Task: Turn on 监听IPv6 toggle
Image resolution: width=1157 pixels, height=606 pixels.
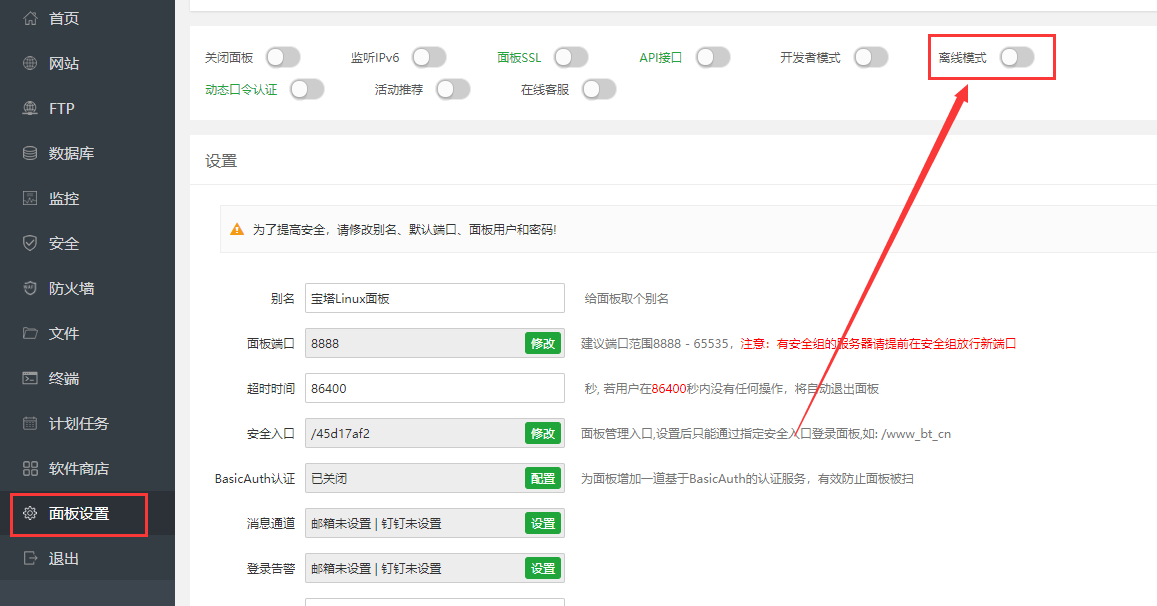Action: pos(429,58)
